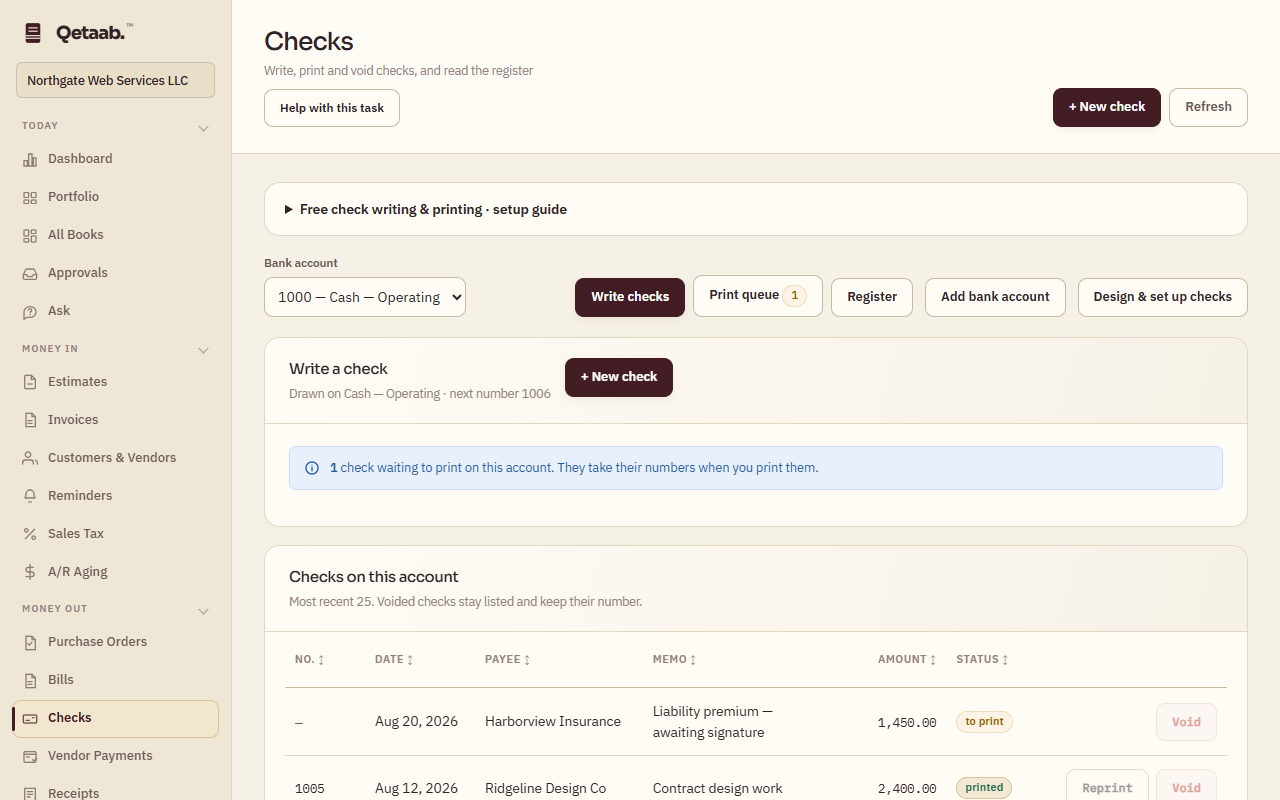Screen dimensions: 1280x800
Task: Void the Harborview Insurance check
Action: tap(1186, 722)
